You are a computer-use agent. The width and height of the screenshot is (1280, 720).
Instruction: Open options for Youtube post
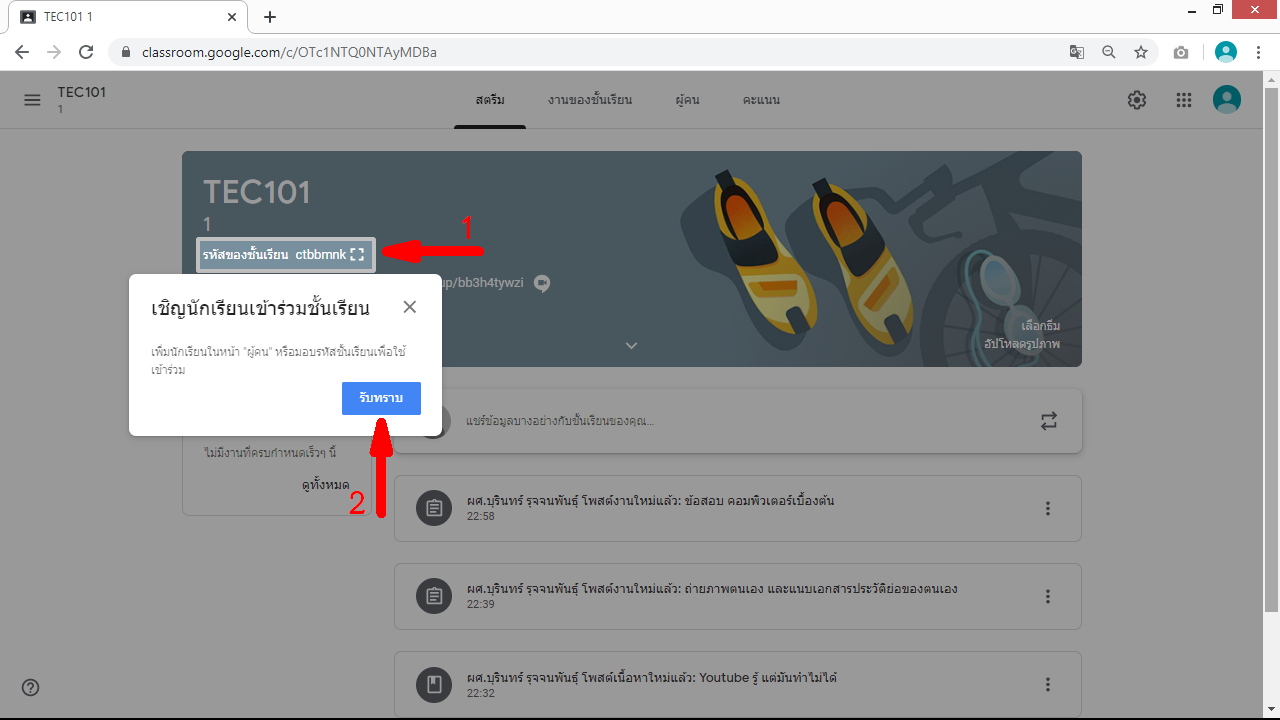point(1048,685)
